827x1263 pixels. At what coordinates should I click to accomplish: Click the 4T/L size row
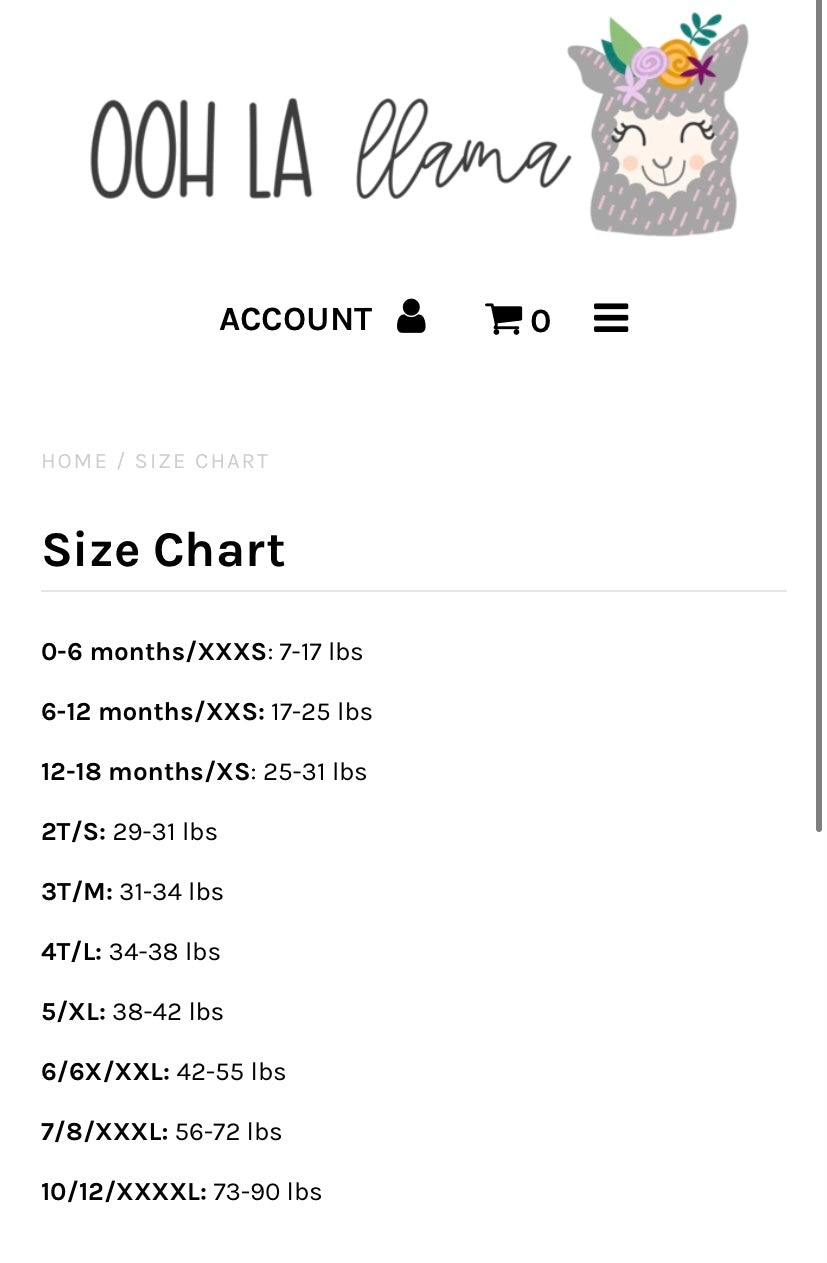[x=131, y=952]
